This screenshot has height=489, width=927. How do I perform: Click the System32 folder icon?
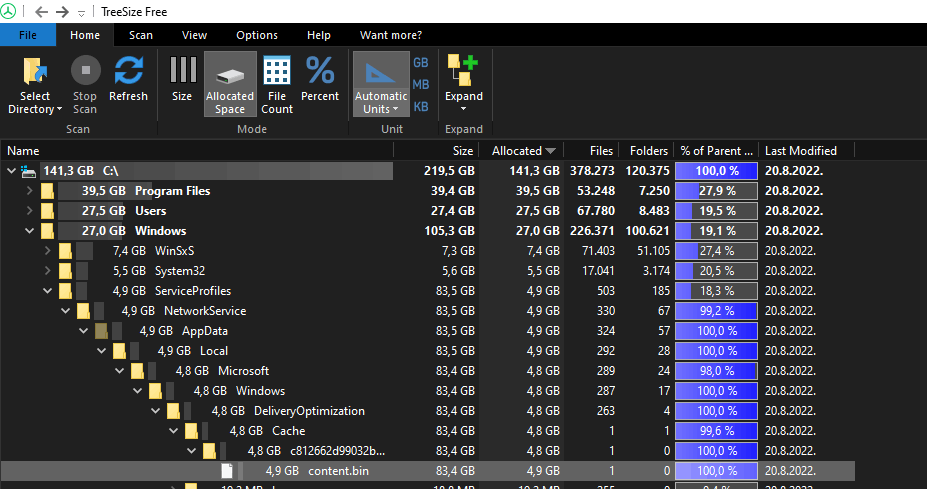coord(66,271)
